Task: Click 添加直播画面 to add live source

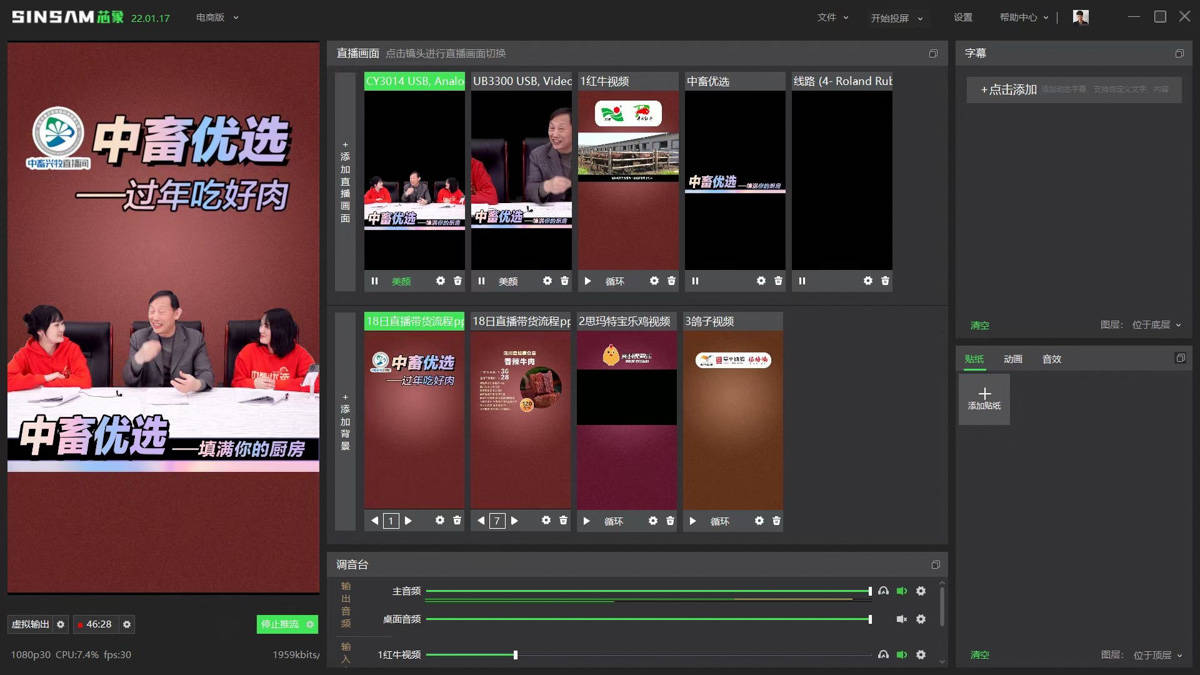Action: [345, 182]
